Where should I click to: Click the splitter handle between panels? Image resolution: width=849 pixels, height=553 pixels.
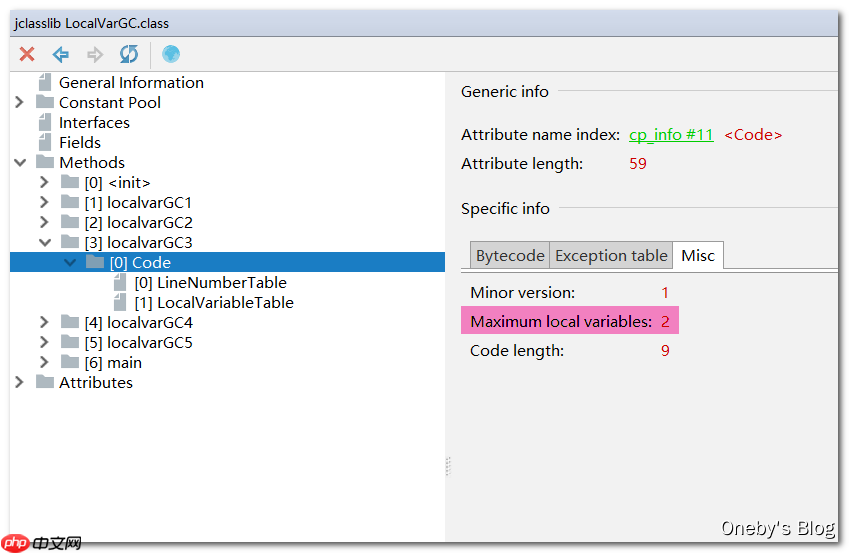(448, 466)
